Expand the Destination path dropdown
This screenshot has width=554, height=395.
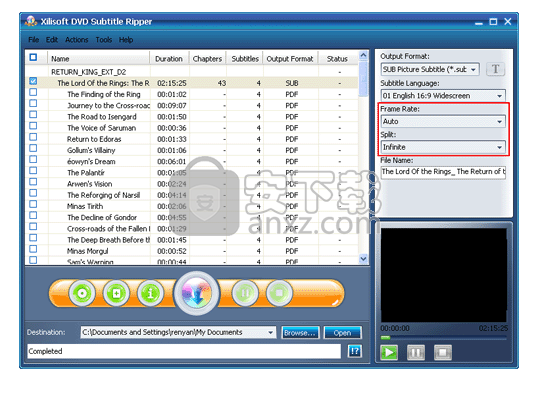coord(270,332)
